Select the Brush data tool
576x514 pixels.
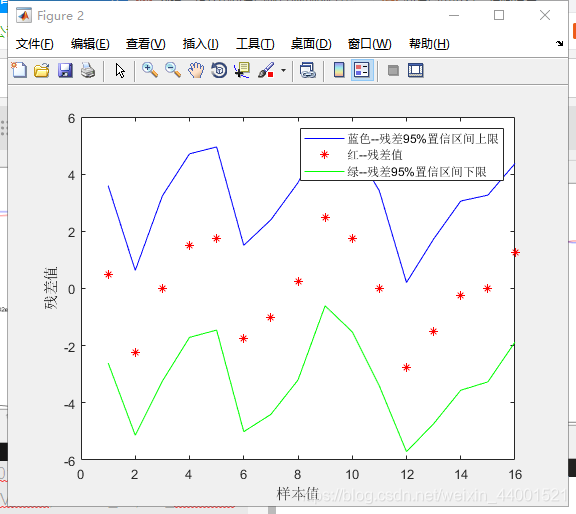point(266,70)
